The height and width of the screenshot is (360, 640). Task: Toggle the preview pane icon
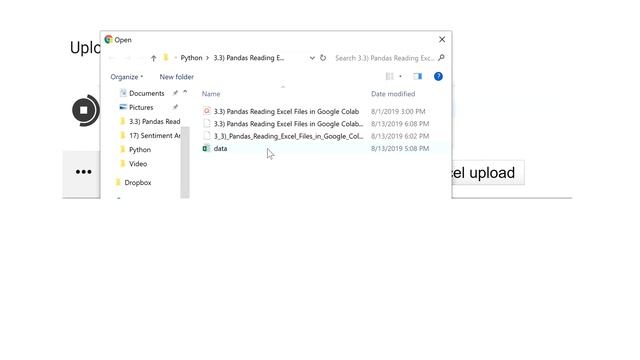point(417,76)
